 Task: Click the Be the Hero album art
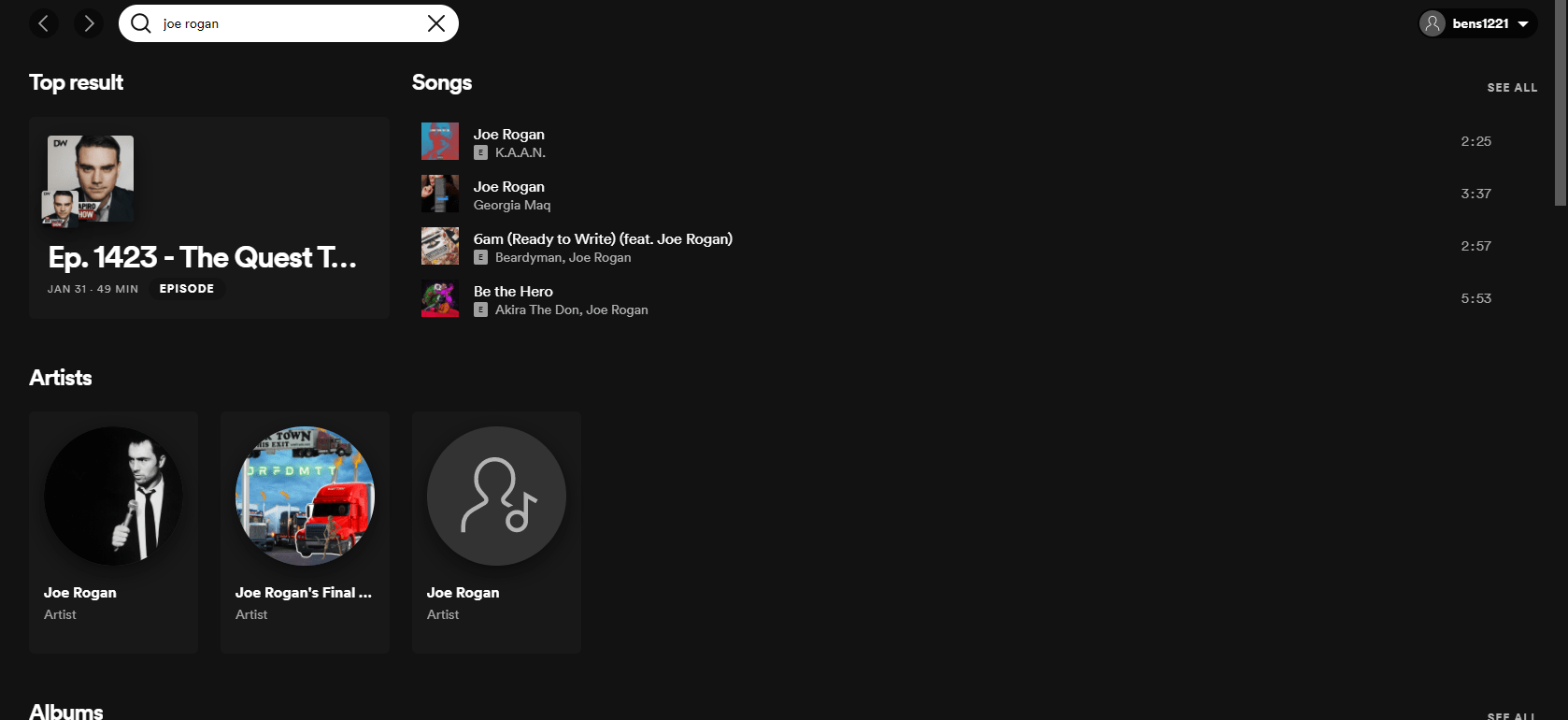click(440, 298)
